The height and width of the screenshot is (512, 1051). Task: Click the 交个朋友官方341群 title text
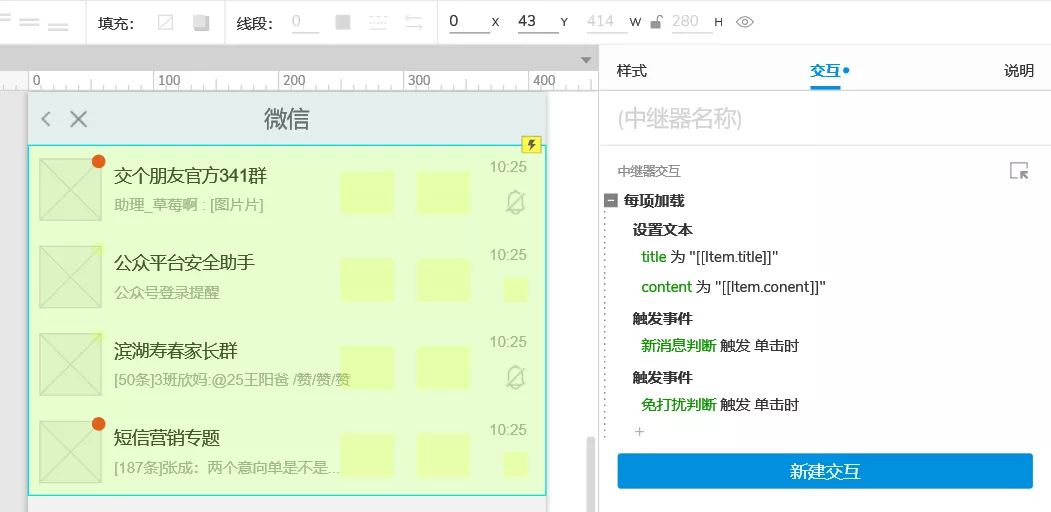point(190,176)
